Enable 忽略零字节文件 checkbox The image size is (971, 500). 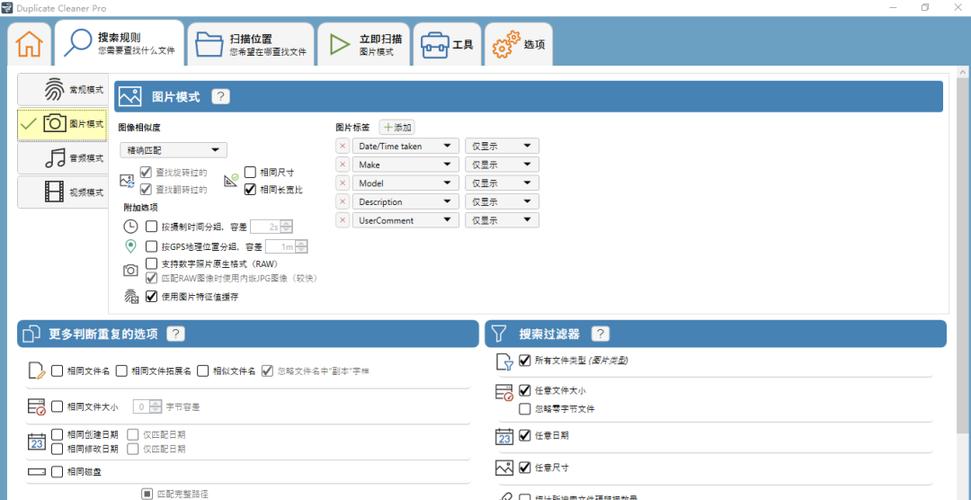point(525,409)
